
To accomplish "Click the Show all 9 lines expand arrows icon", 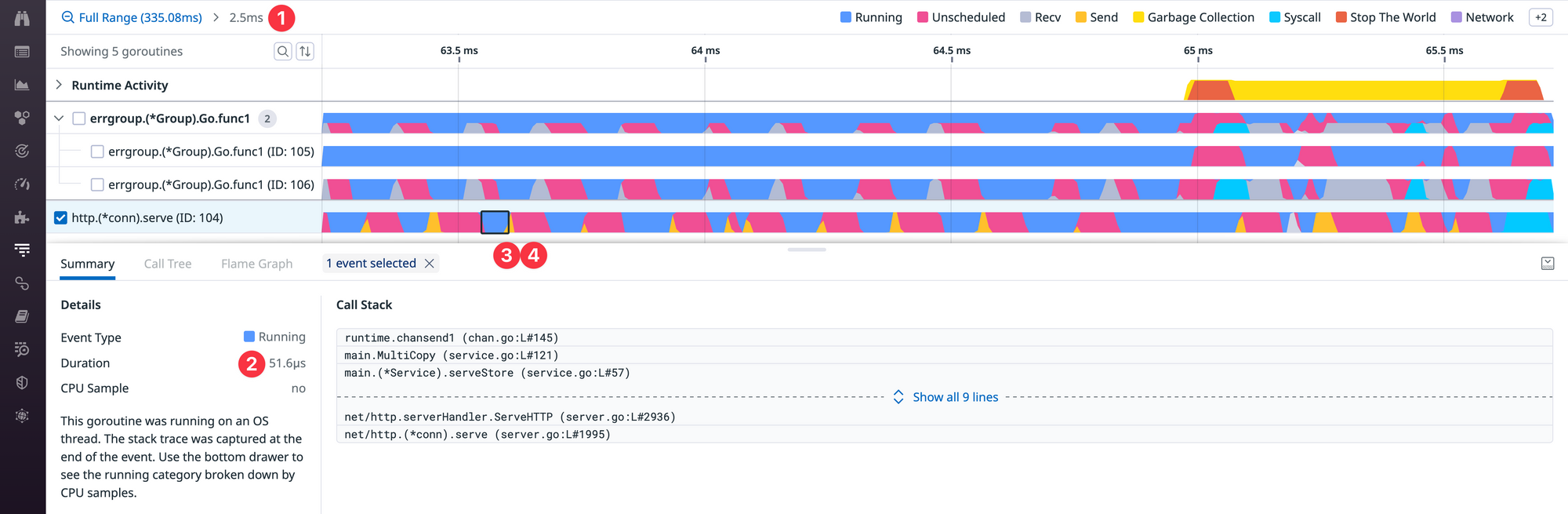I will pyautogui.click(x=898, y=397).
